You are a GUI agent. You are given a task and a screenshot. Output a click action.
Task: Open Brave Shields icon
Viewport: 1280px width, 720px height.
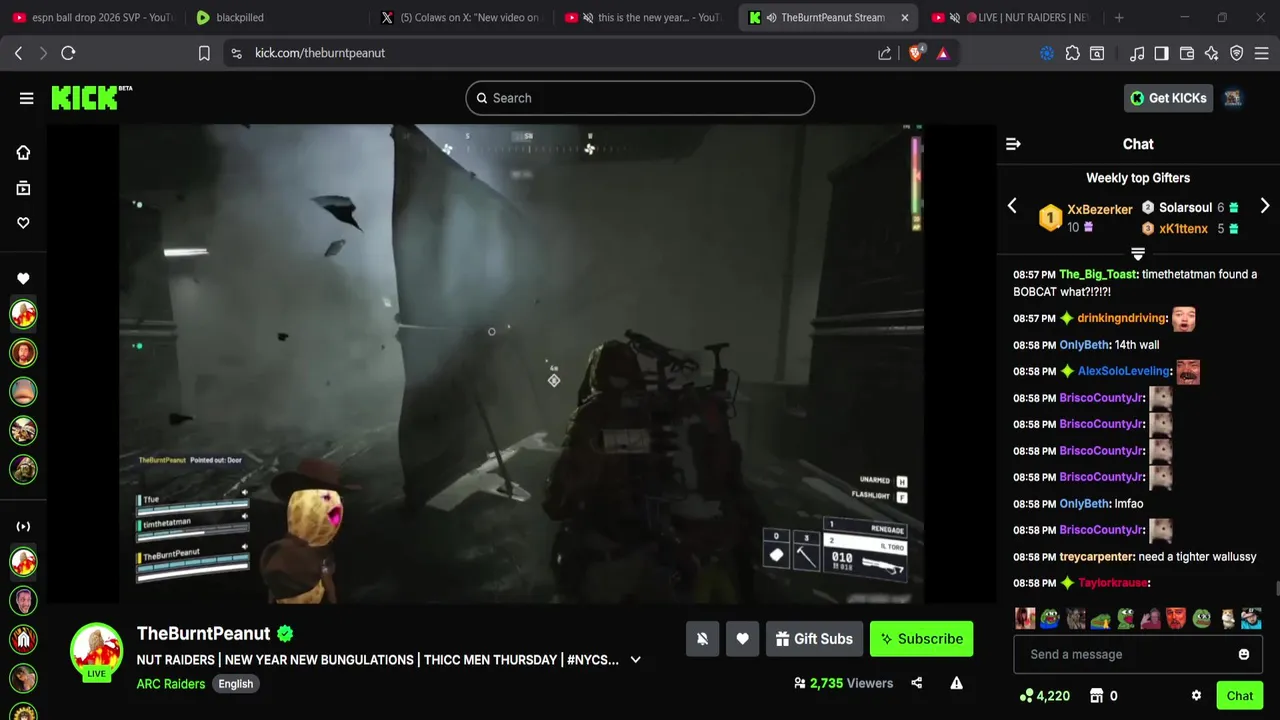[915, 53]
